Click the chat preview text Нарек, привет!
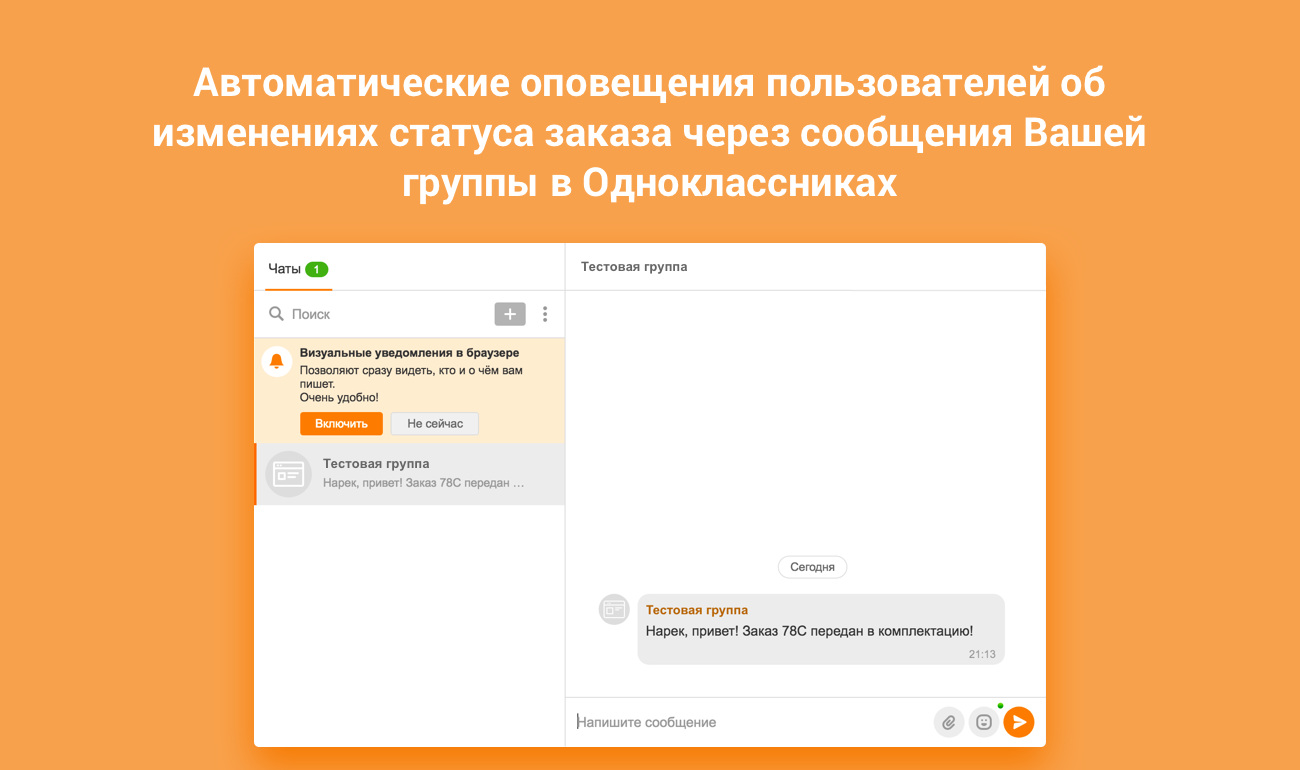The image size is (1300, 770). pos(423,483)
